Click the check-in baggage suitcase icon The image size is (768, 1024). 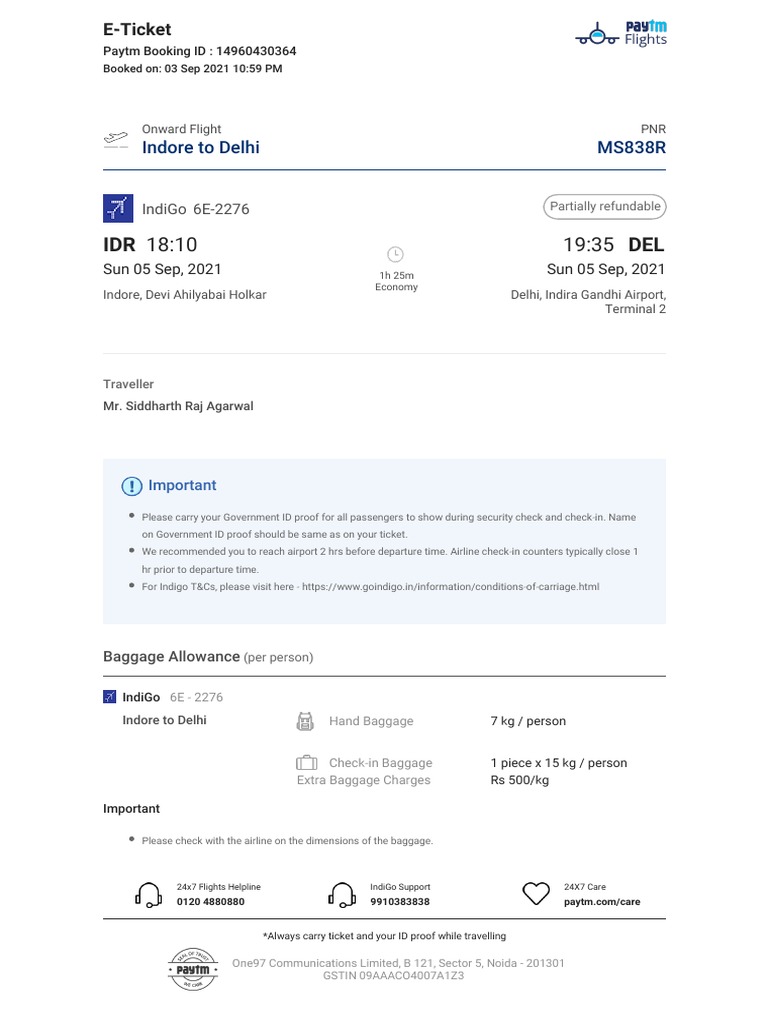coord(306,763)
